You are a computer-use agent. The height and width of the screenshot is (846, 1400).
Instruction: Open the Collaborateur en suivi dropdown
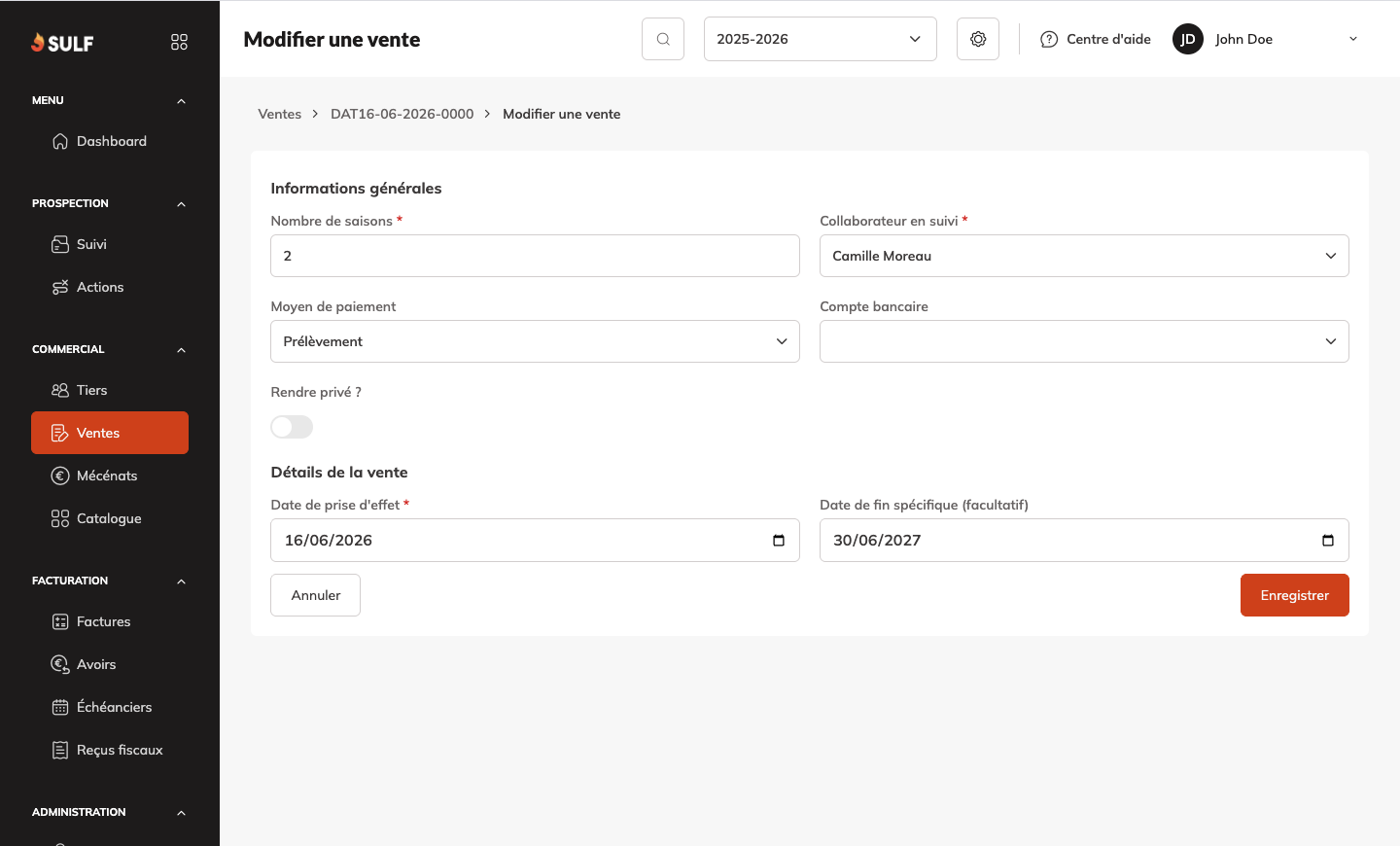pyautogui.click(x=1084, y=256)
